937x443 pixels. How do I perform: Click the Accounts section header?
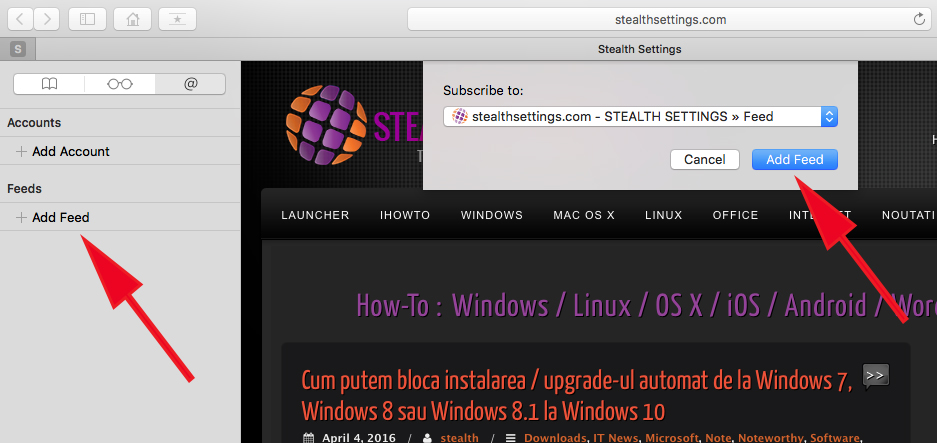pos(34,123)
